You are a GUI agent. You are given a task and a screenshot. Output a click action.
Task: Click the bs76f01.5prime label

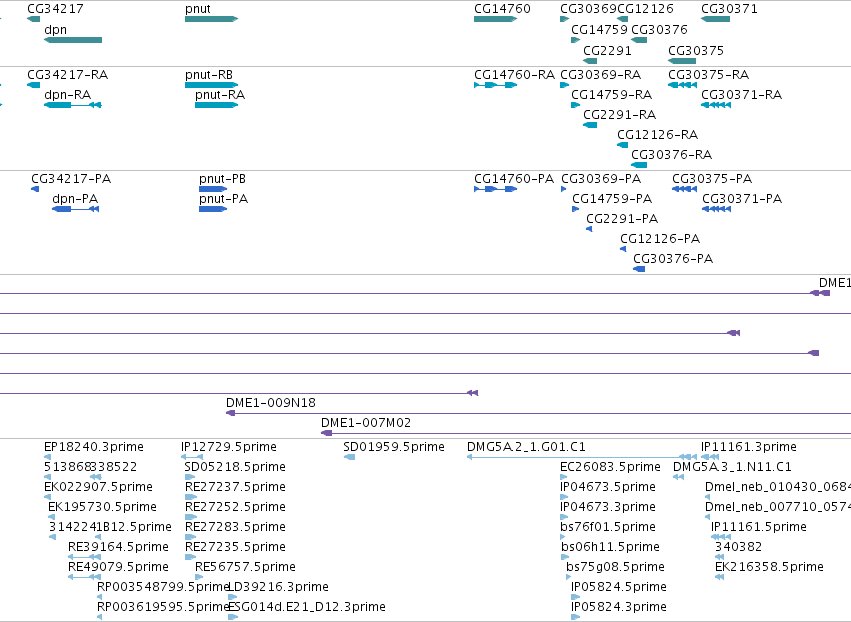pyautogui.click(x=608, y=527)
